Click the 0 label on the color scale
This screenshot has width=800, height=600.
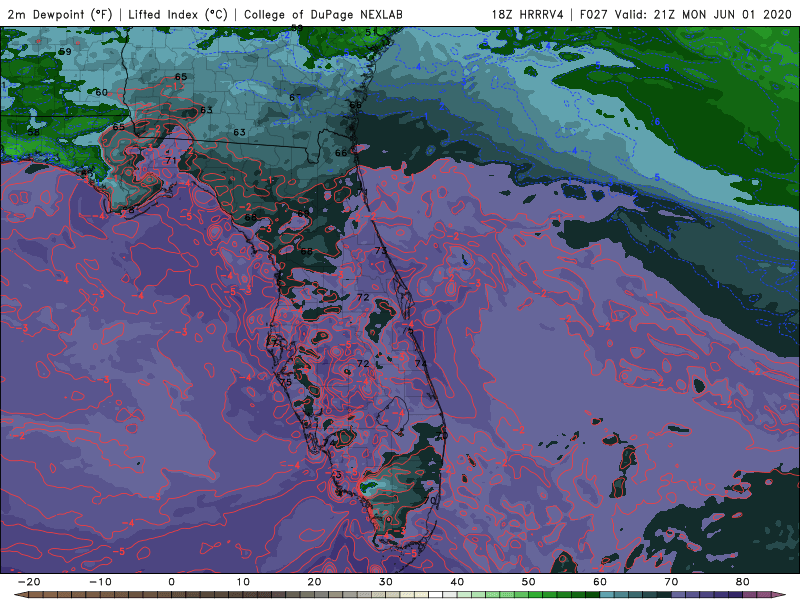pyautogui.click(x=171, y=582)
